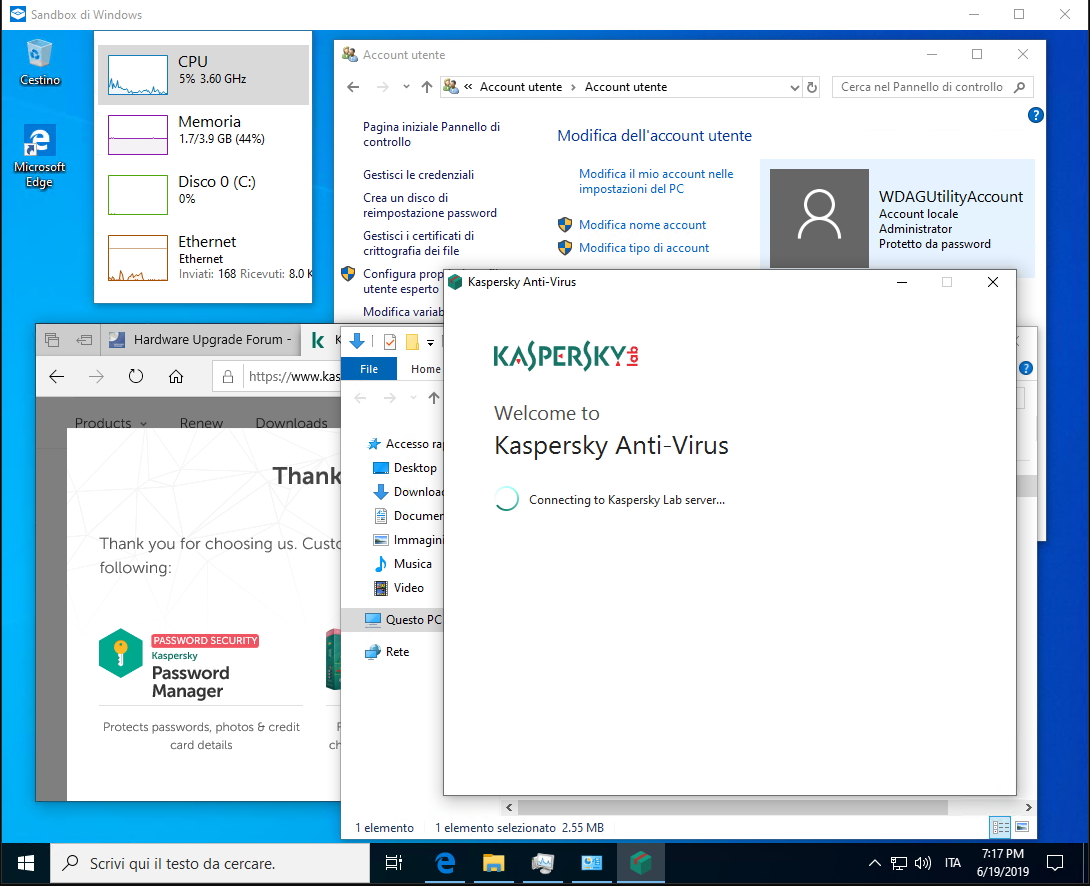This screenshot has width=1090, height=886.
Task: Click the WDAGUtilityAccount user avatar
Action: click(819, 218)
